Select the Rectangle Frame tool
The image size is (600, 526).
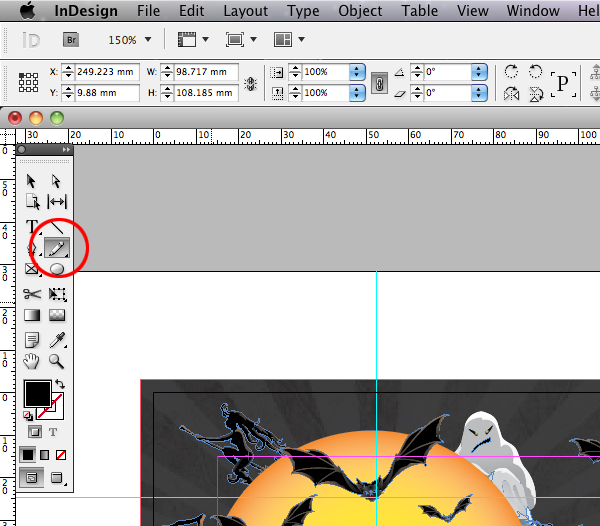click(x=32, y=269)
